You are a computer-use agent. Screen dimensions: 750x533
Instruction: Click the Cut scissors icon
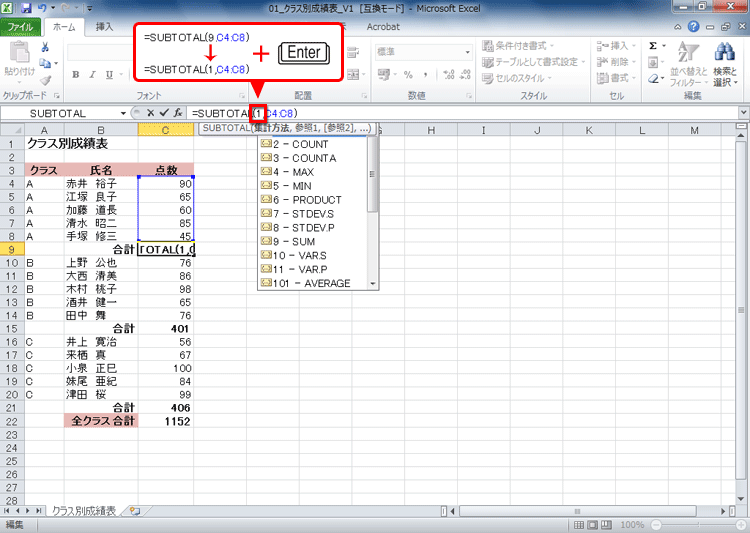click(x=45, y=47)
